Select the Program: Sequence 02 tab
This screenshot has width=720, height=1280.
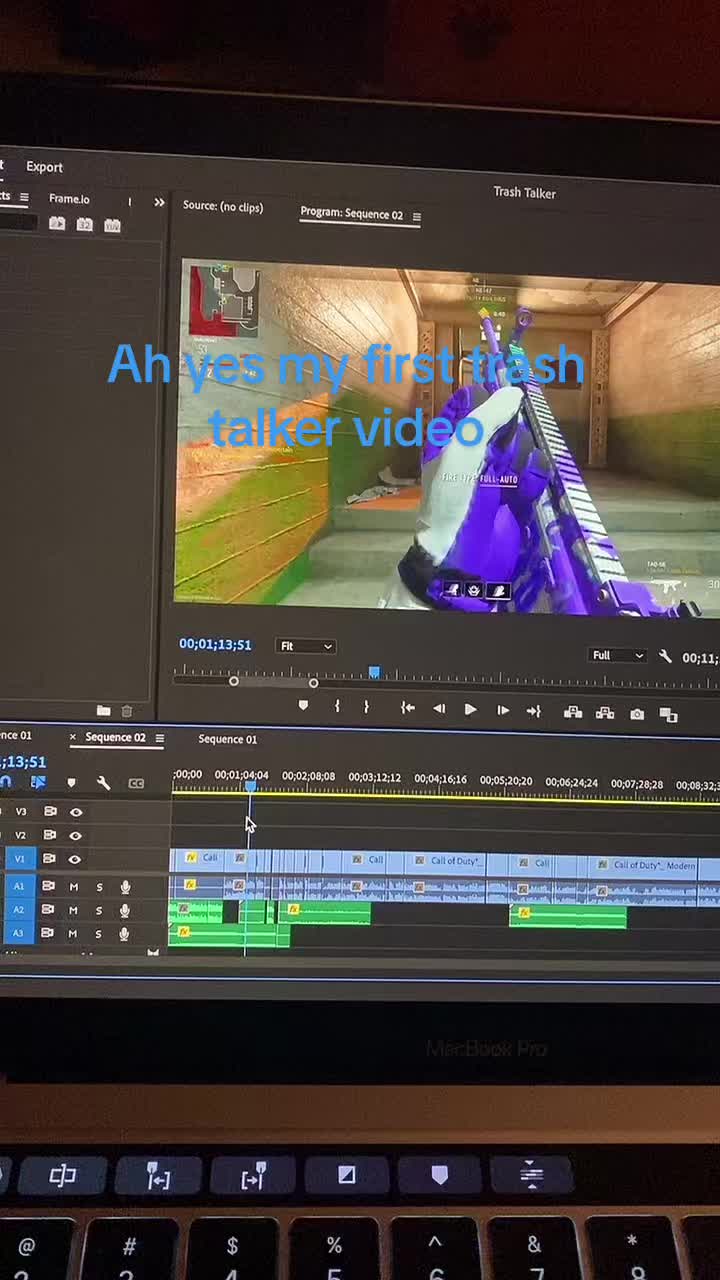point(352,214)
